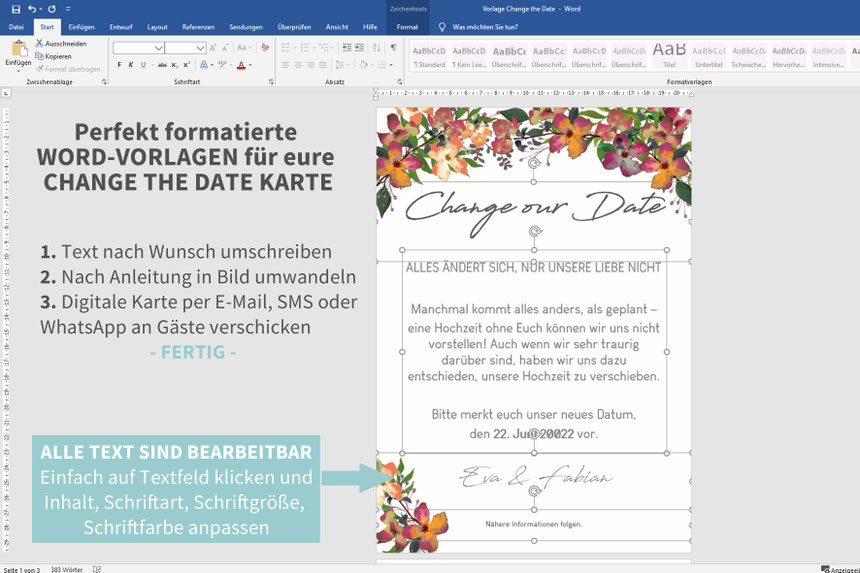Apply paragraph shading paint bucket
The height and width of the screenshot is (573, 860).
[363, 65]
